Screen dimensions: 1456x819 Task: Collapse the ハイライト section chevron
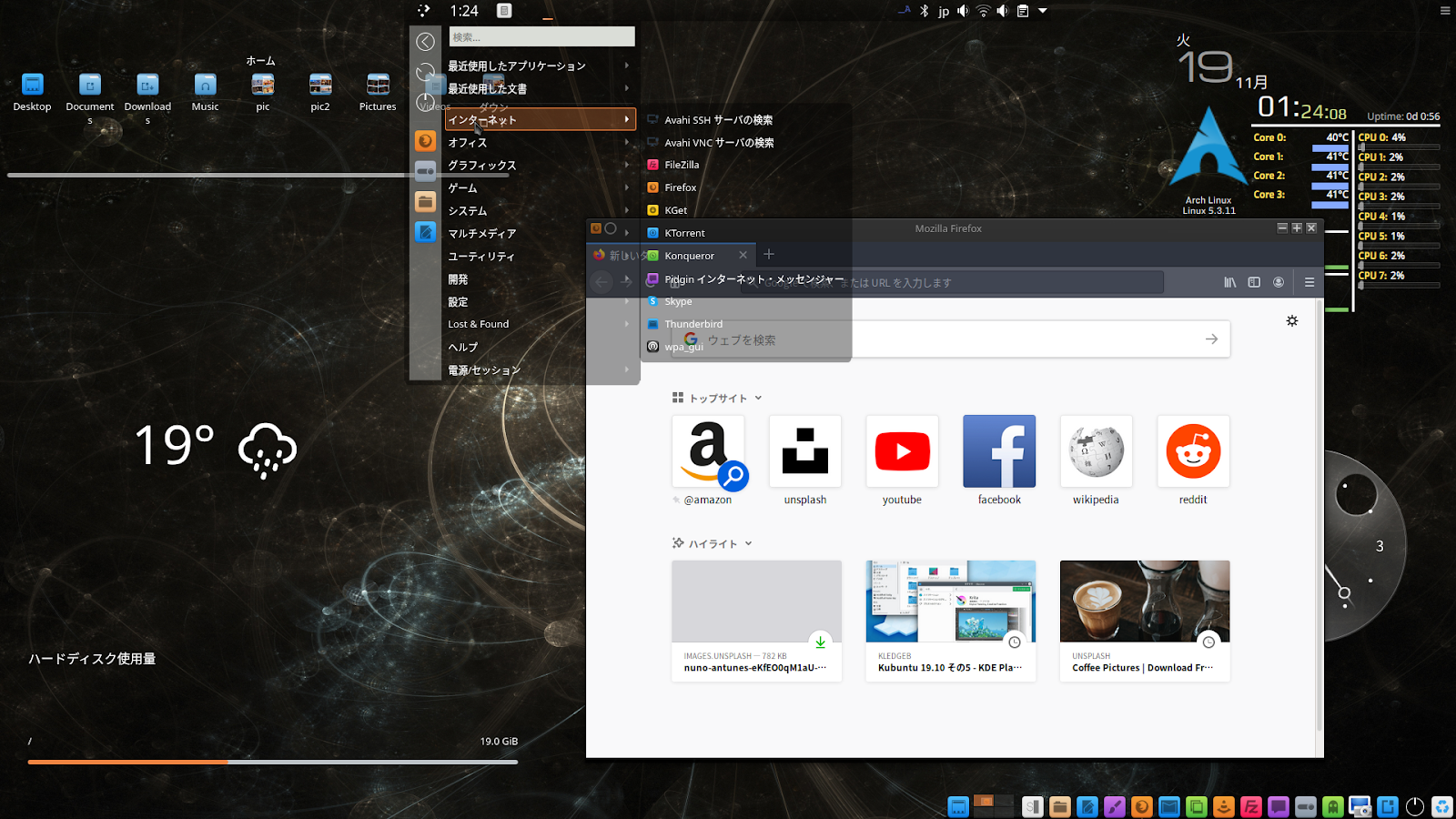click(748, 543)
